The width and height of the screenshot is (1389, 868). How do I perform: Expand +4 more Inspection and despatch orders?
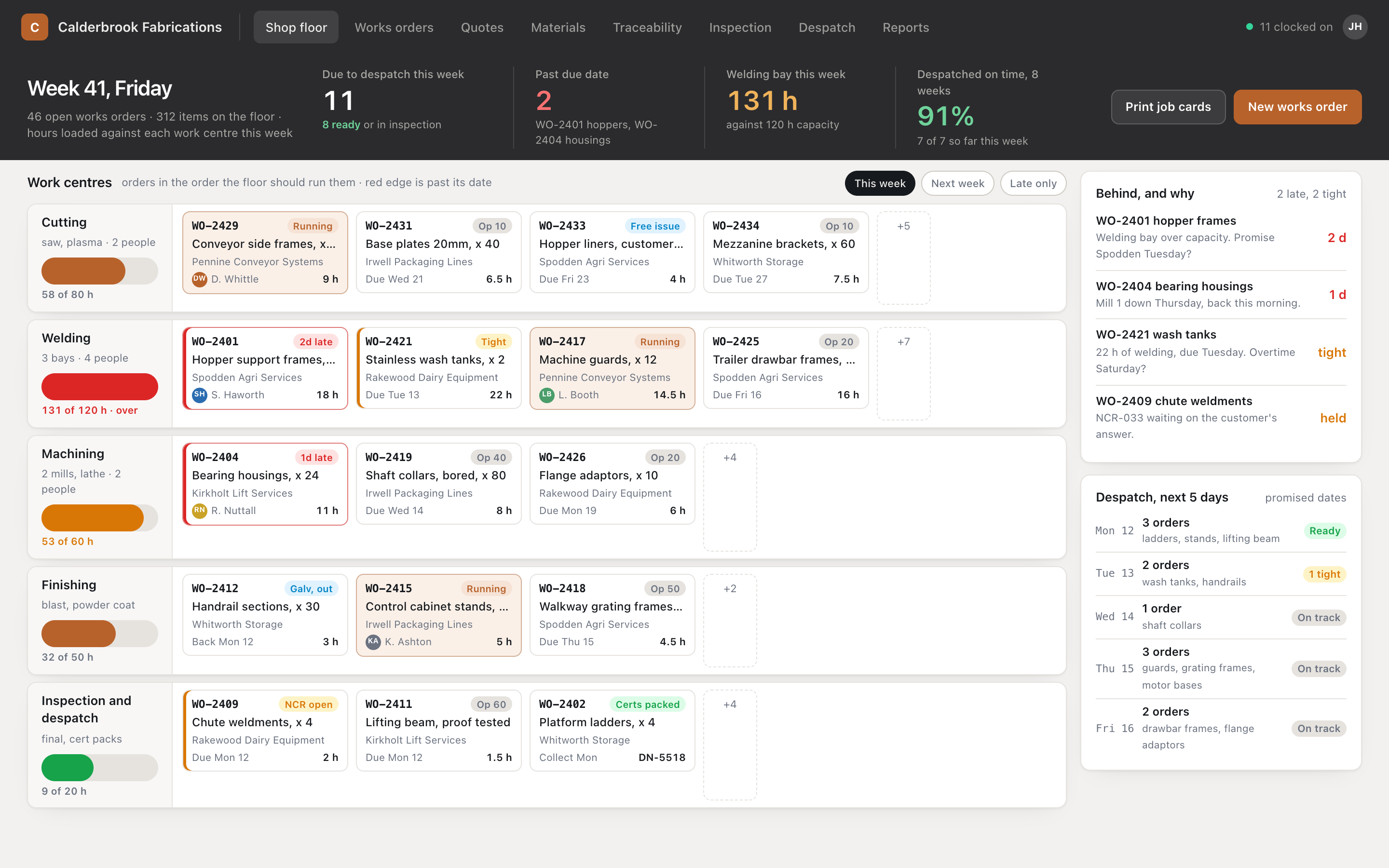click(730, 745)
